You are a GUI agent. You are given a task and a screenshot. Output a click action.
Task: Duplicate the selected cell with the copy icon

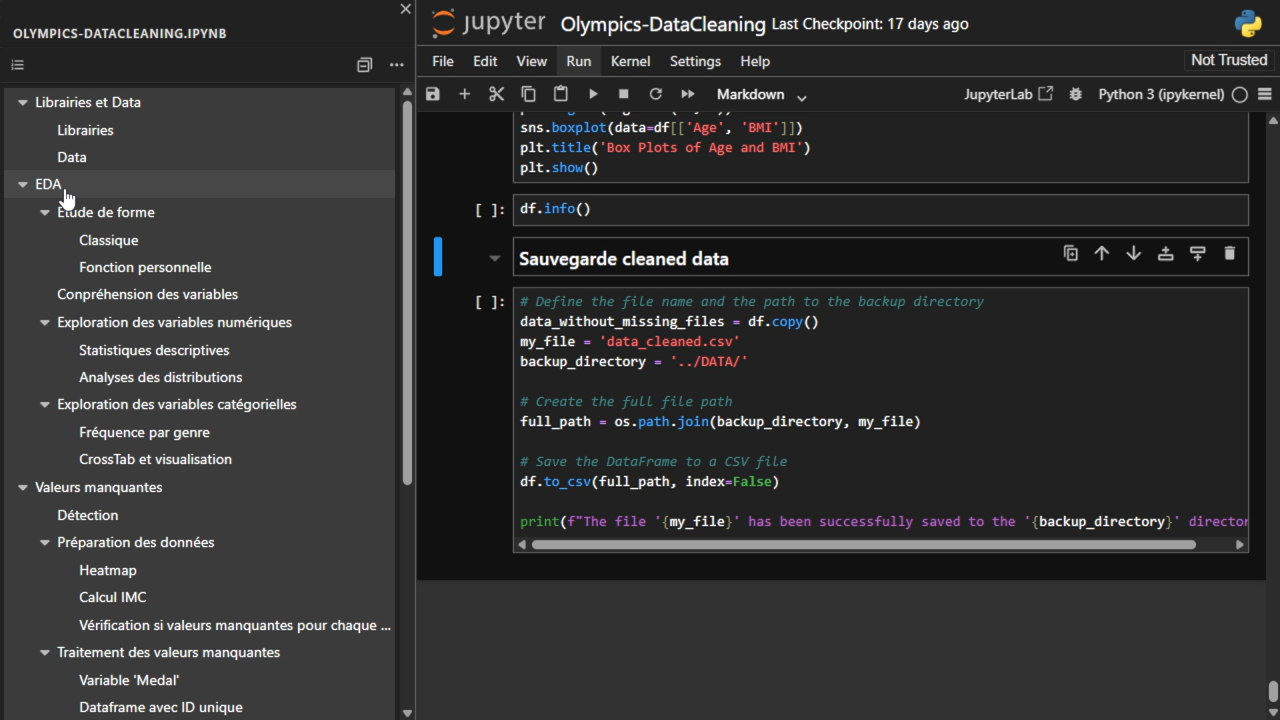[1070, 254]
